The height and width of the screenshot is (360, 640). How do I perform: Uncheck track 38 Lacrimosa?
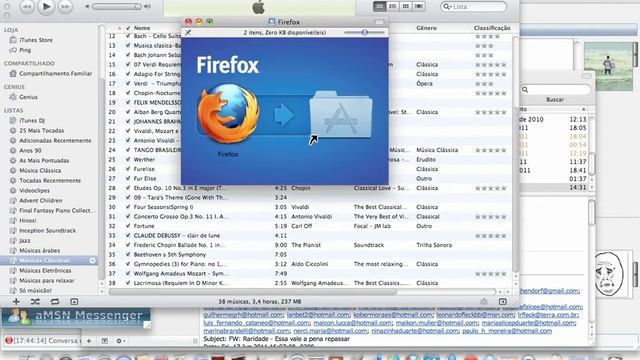pyautogui.click(x=128, y=283)
